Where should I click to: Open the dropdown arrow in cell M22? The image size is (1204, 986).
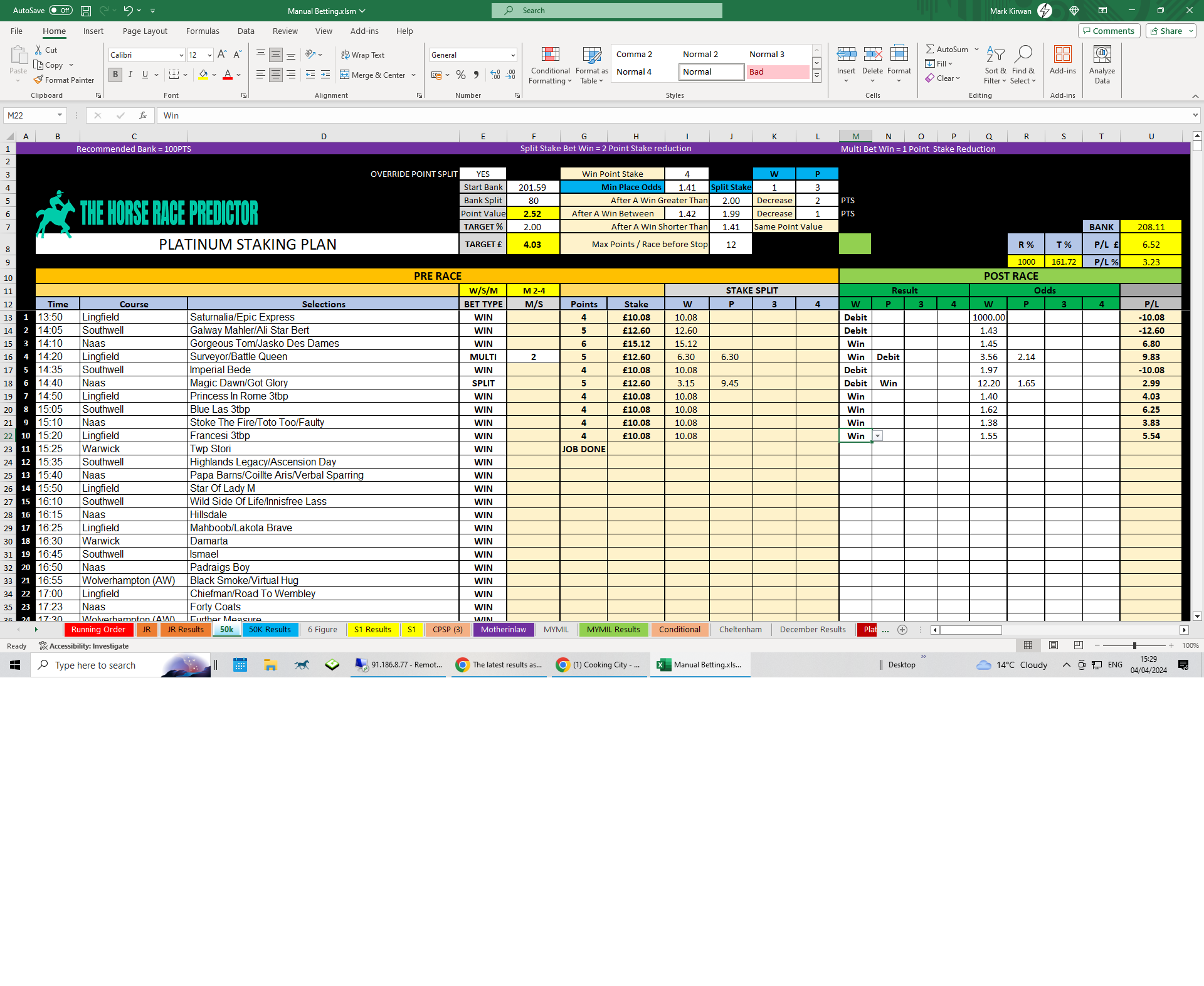coord(878,436)
